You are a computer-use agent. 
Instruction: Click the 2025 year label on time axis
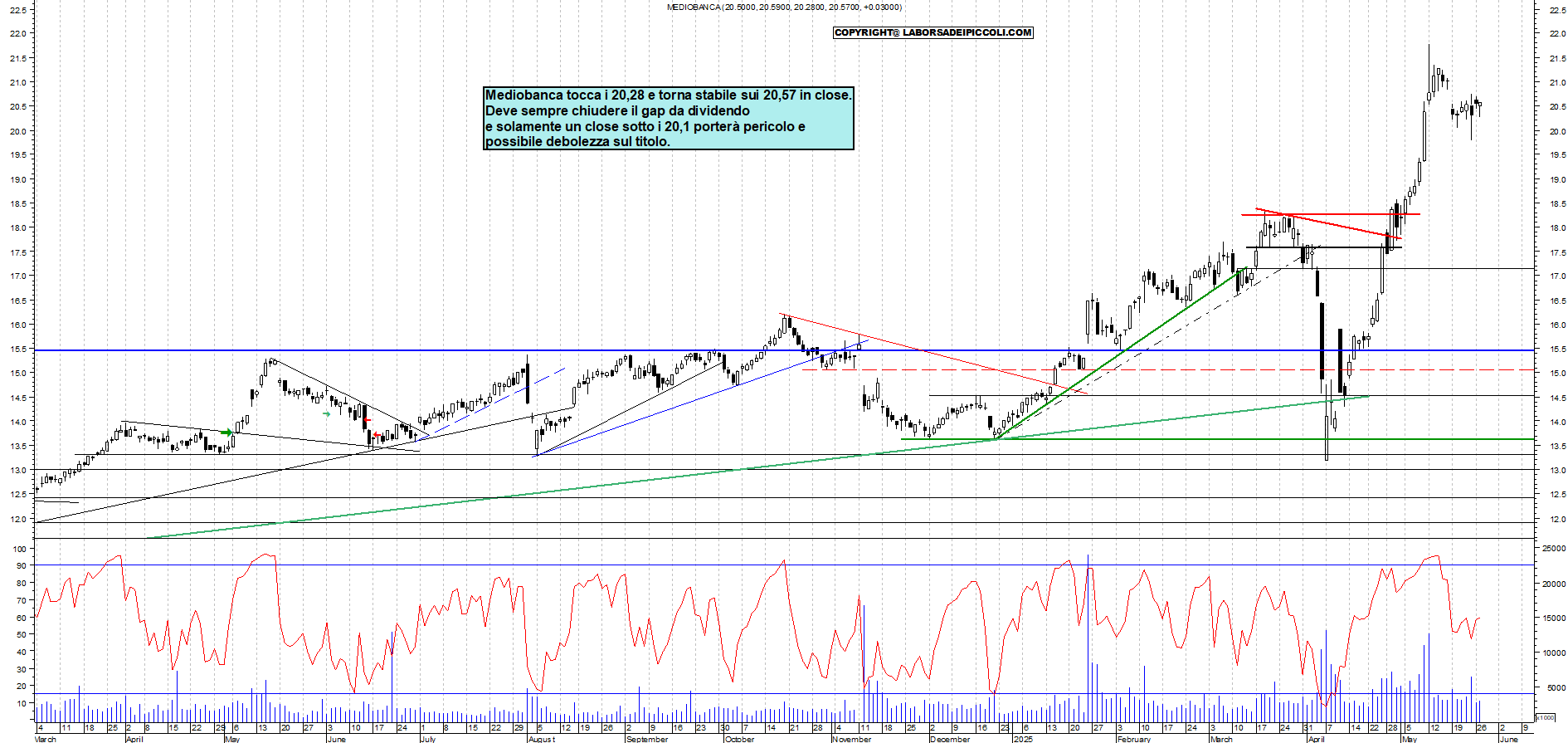click(x=1023, y=739)
